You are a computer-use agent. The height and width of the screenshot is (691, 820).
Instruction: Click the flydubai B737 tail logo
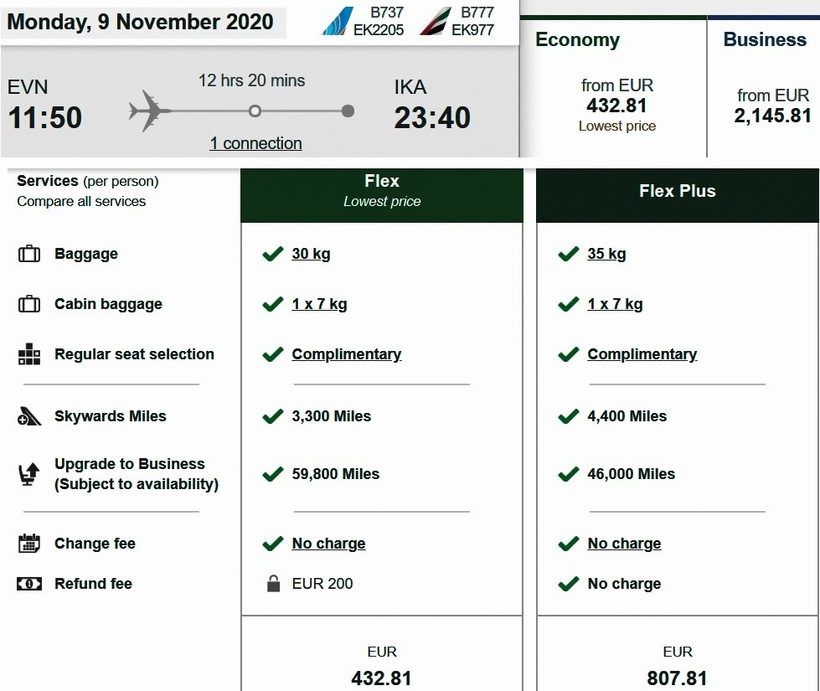tap(335, 21)
